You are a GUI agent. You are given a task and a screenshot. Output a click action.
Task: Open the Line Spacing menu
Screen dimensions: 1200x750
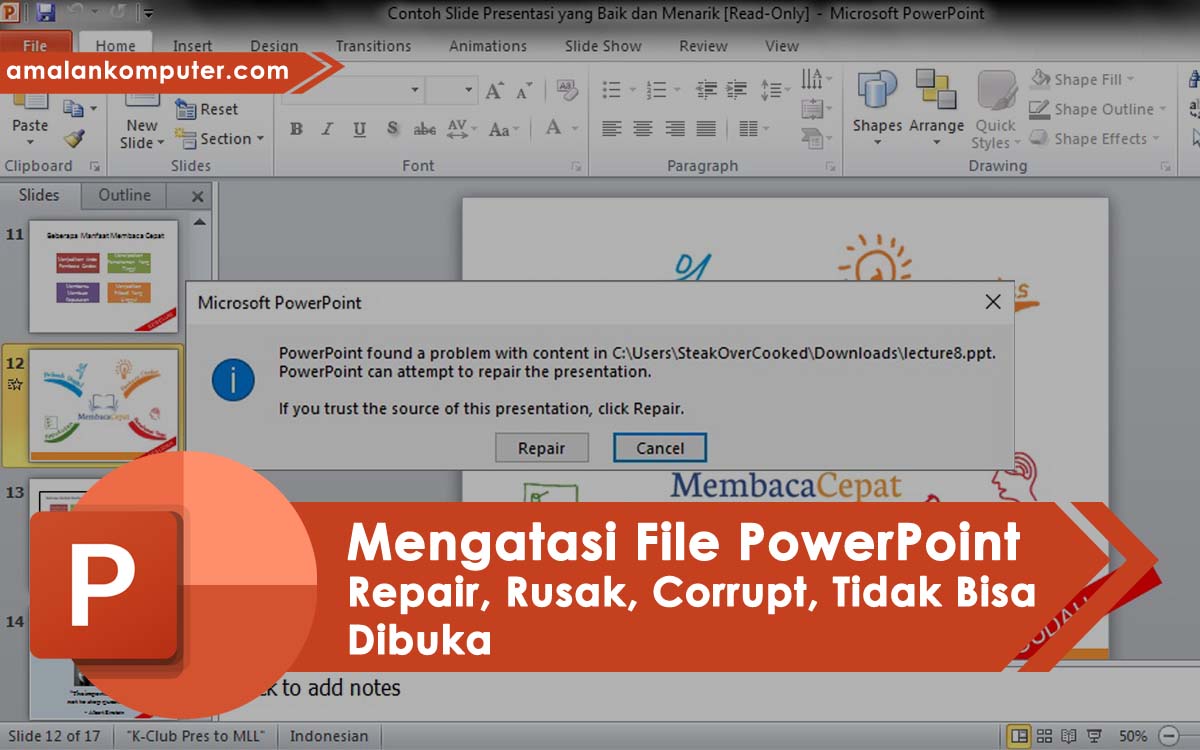775,90
